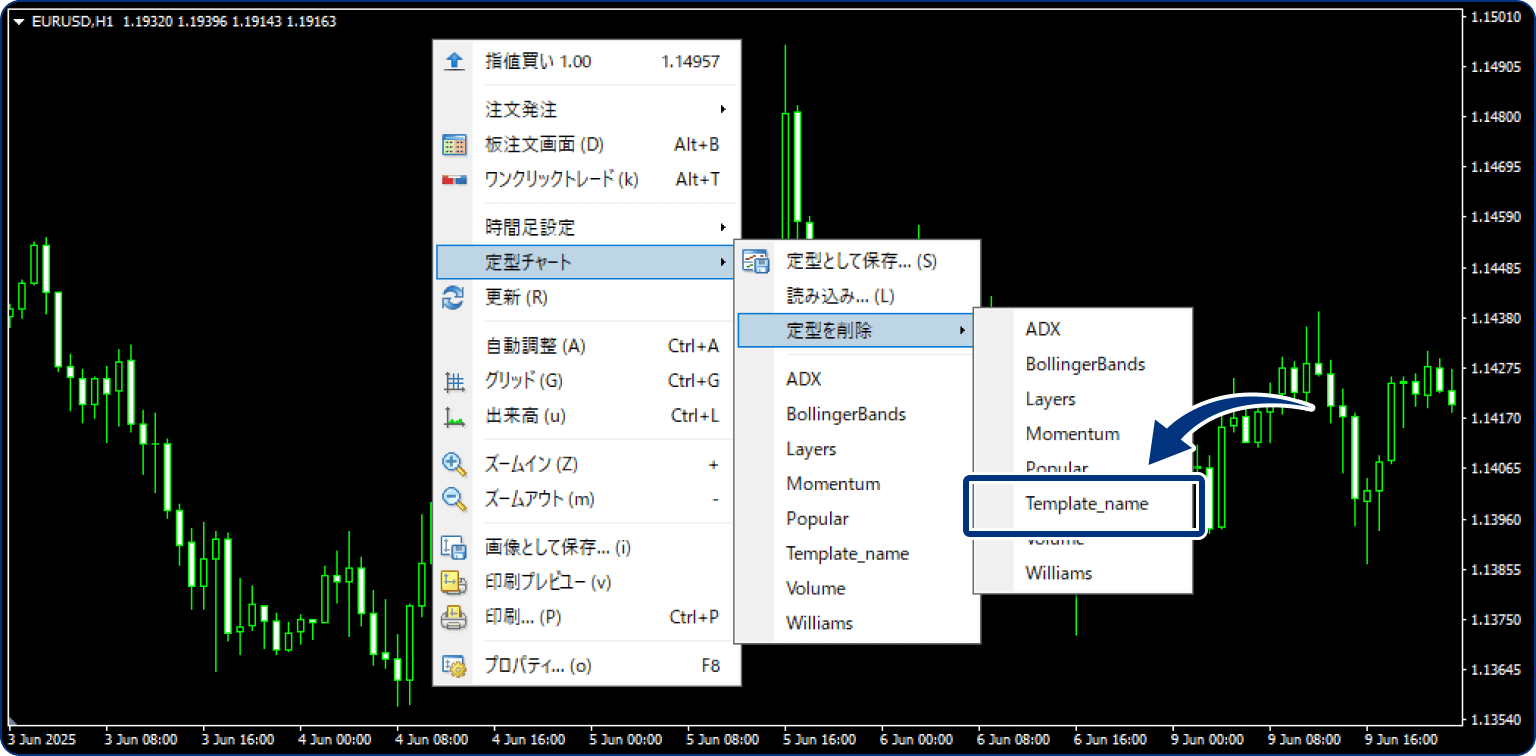Click time label 5 Jun 08:00
Screen dimensions: 1536x756
pos(723,740)
